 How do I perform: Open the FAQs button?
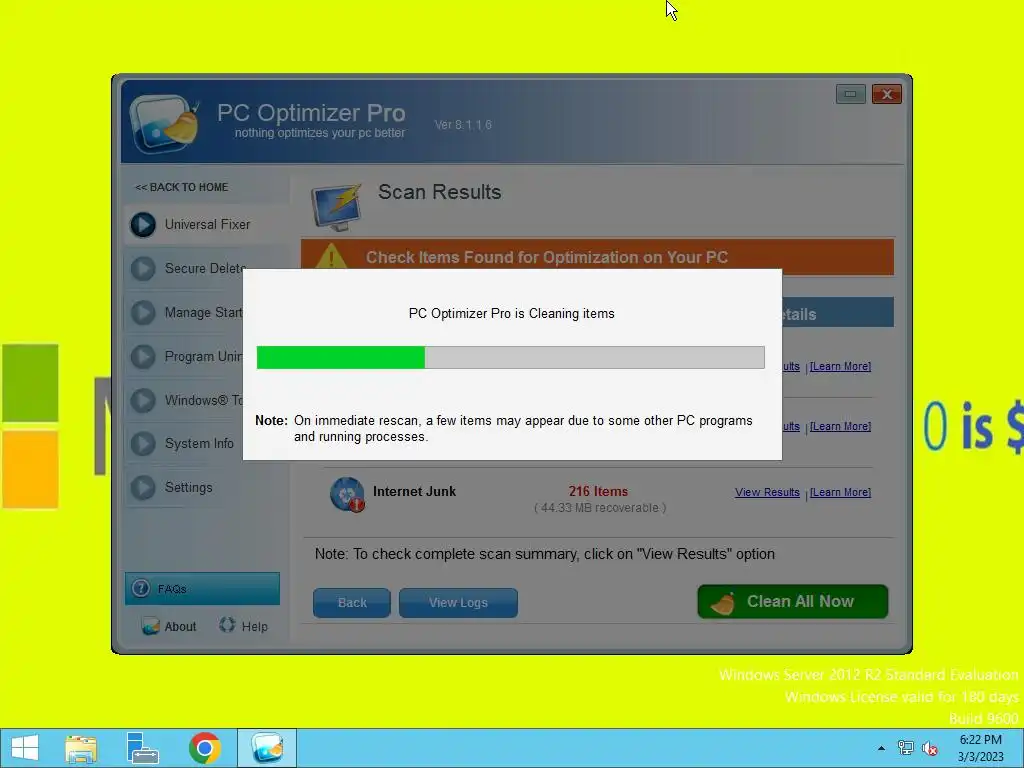coord(202,588)
